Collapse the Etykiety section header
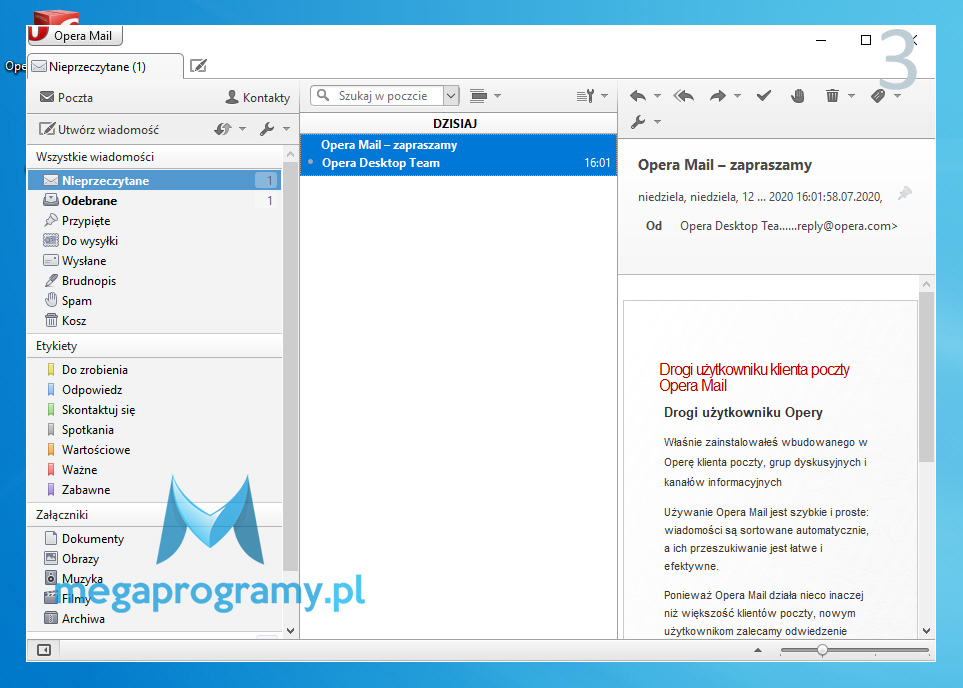This screenshot has width=963, height=688. [x=155, y=346]
